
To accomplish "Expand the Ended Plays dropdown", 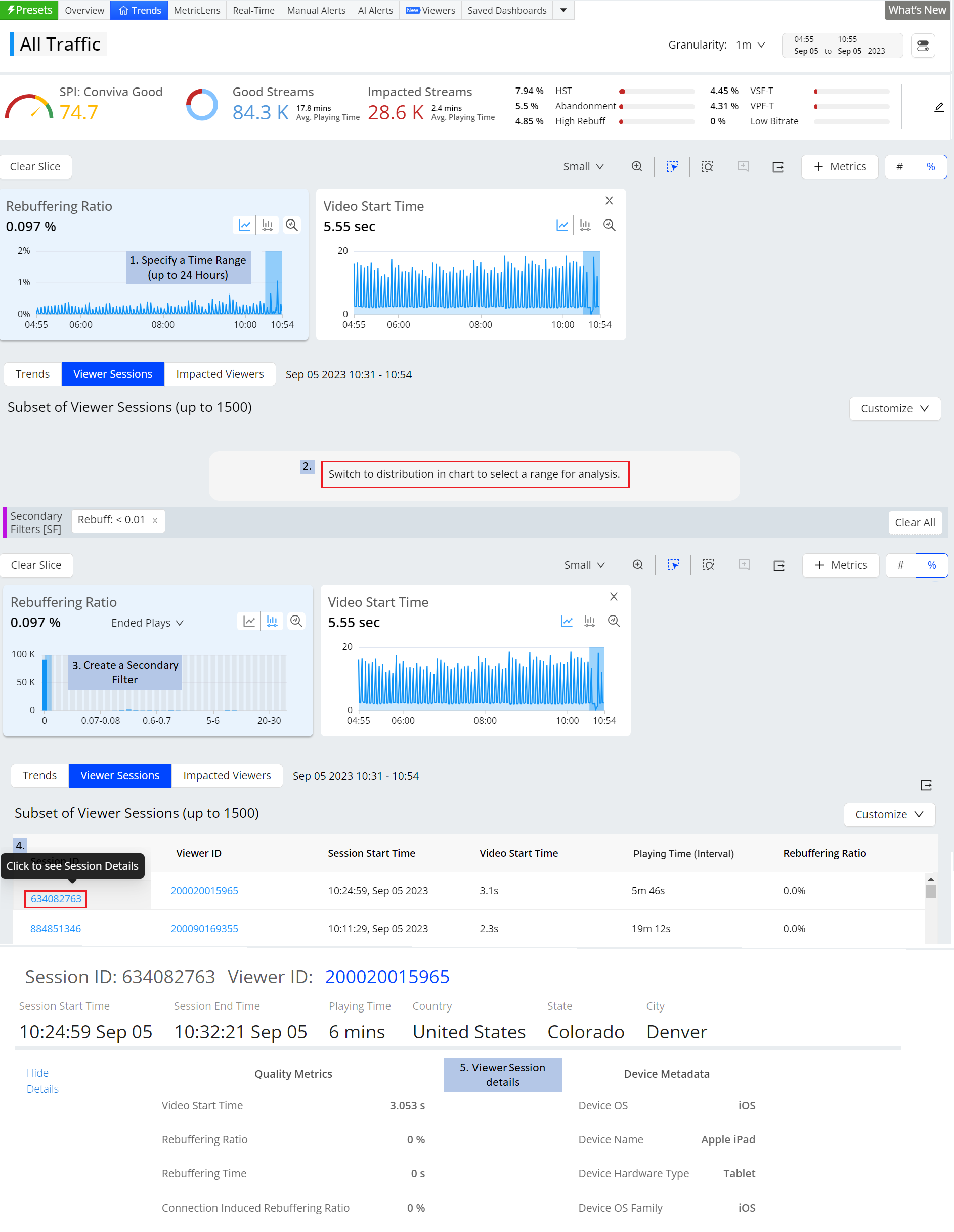I will 147,622.
